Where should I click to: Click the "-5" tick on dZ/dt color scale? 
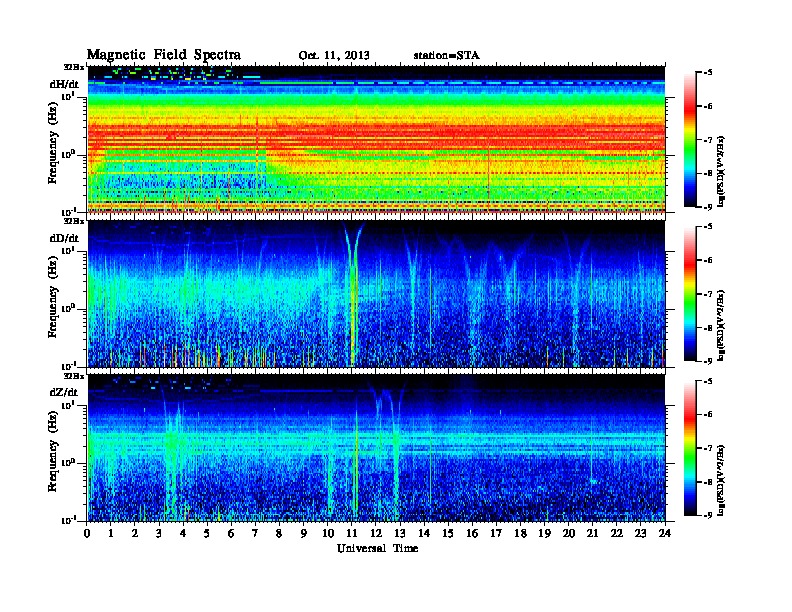708,381
